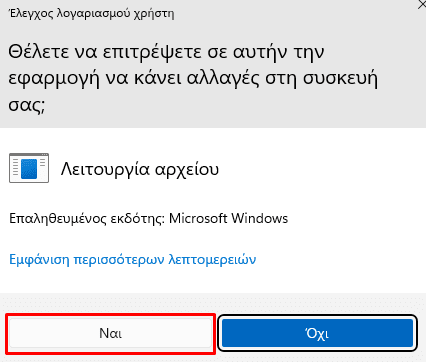Click the Επαληθευμένος εκδότης label
The width and height of the screenshot is (426, 362).
pos(87,219)
